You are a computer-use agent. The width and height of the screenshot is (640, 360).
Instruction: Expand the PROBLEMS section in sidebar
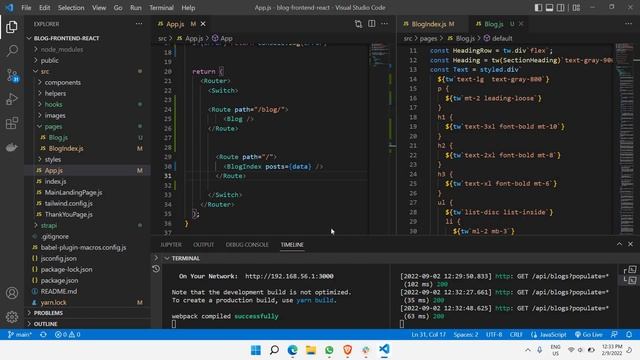click(x=87, y=313)
